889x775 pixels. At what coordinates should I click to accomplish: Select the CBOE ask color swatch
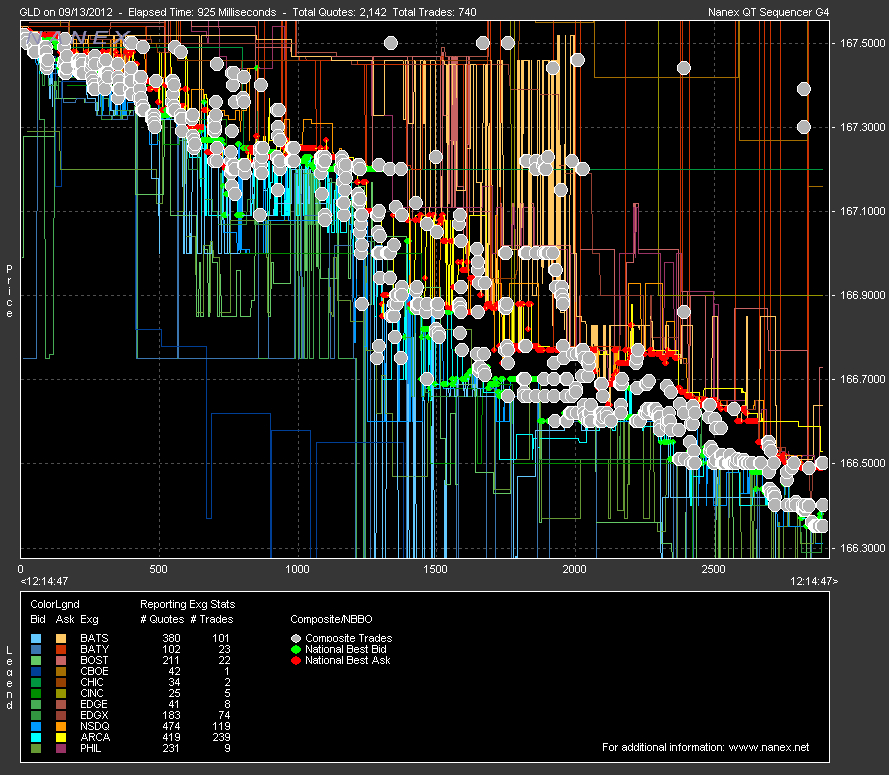coord(61,671)
